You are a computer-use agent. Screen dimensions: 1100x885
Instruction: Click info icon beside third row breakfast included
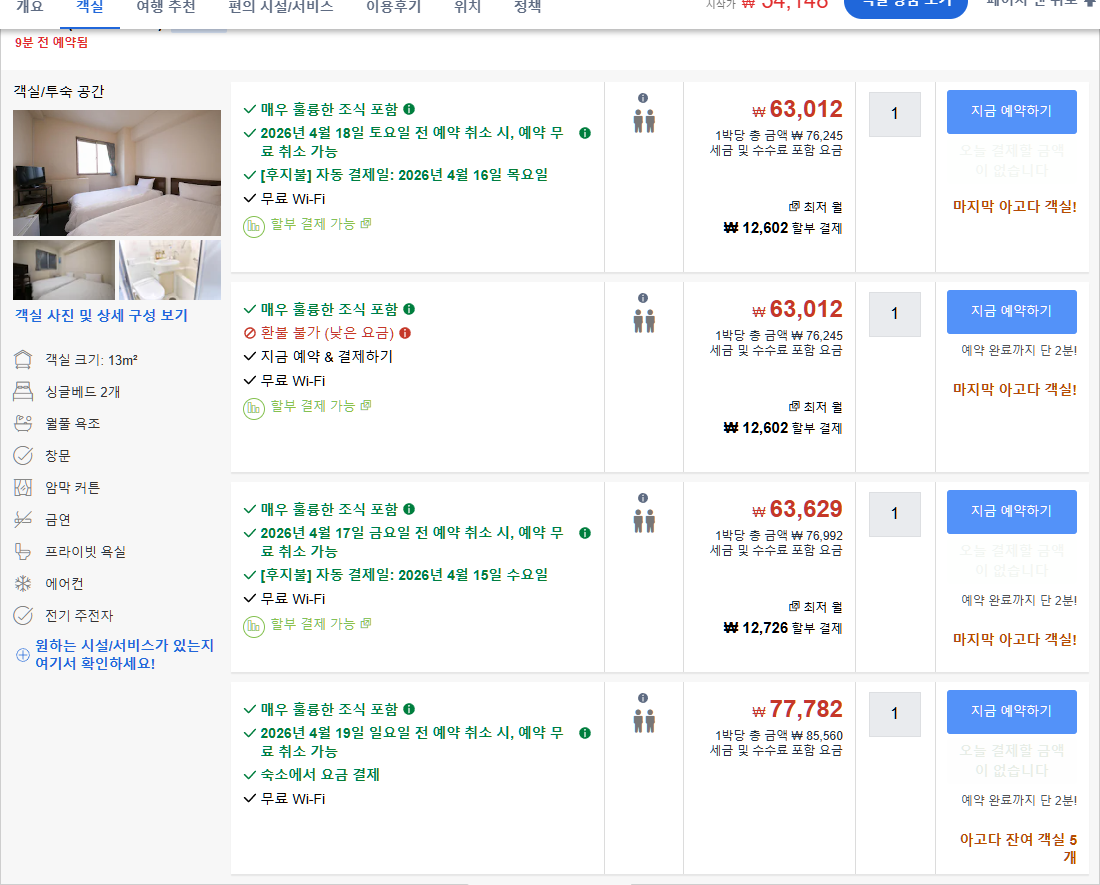(409, 509)
